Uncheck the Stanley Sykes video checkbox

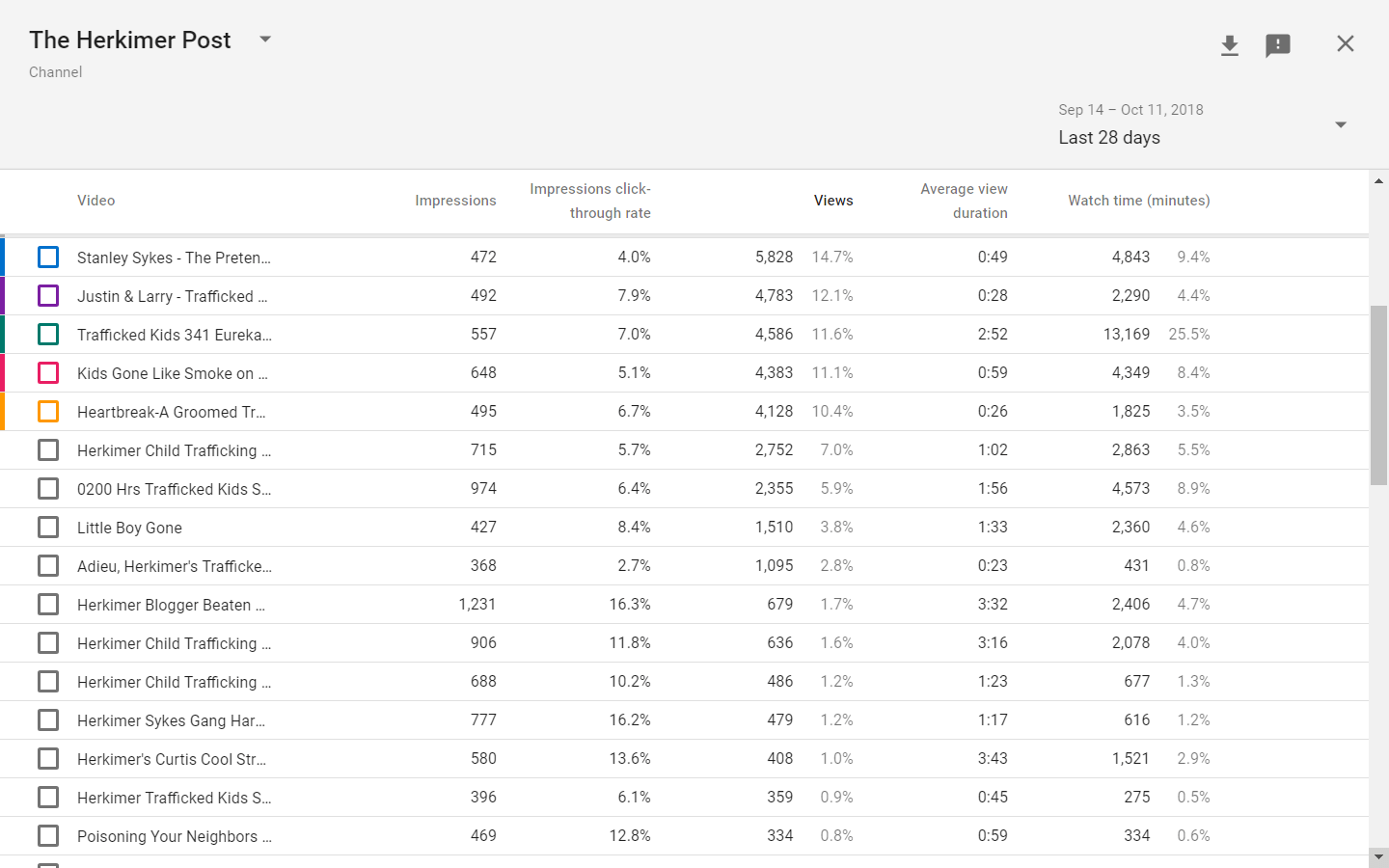coord(48,258)
